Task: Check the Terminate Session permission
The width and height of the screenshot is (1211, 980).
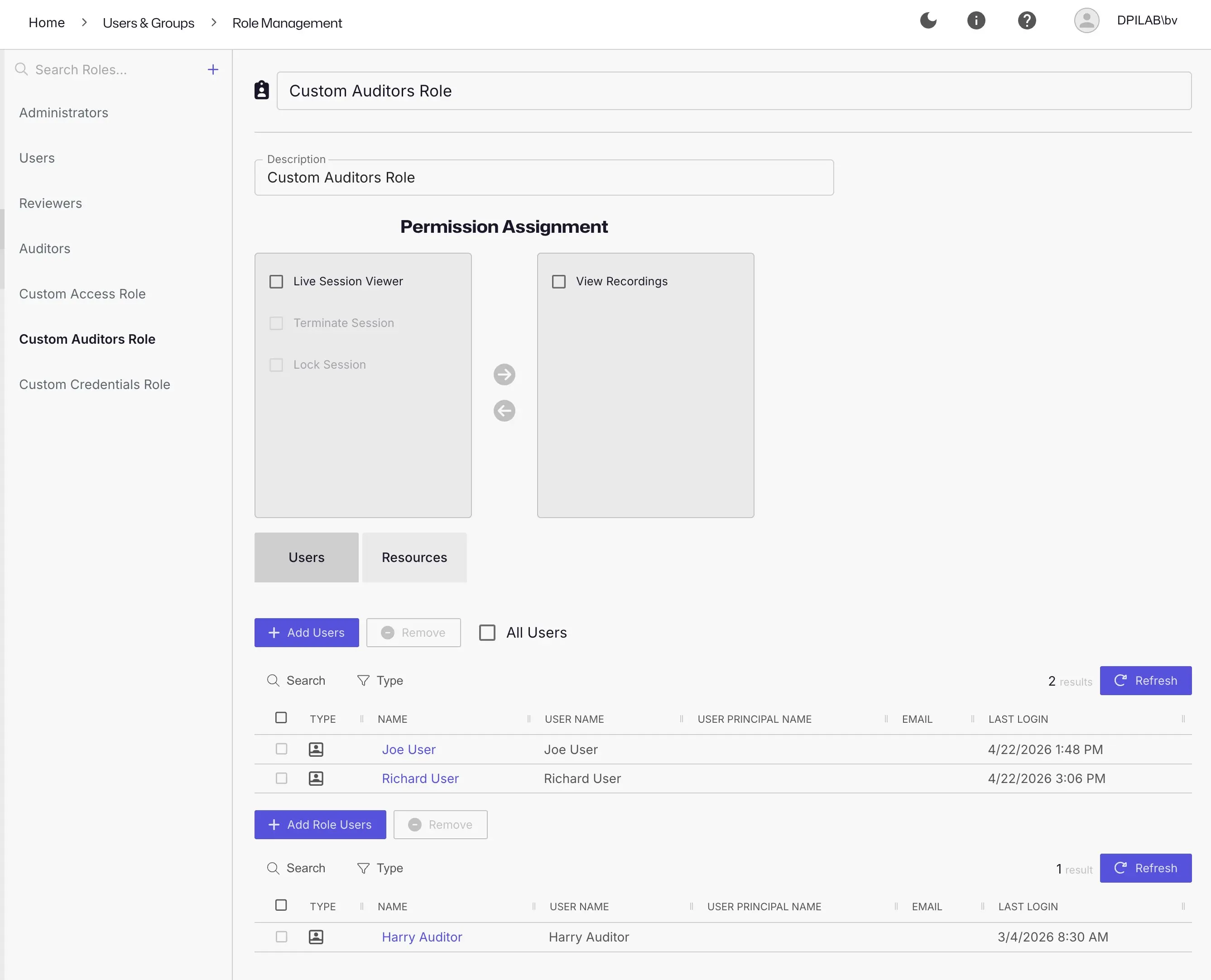Action: click(x=276, y=323)
